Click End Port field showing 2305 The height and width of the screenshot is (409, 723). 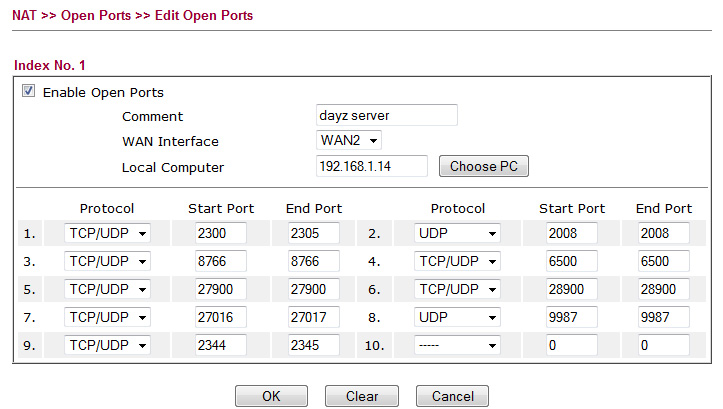314,233
